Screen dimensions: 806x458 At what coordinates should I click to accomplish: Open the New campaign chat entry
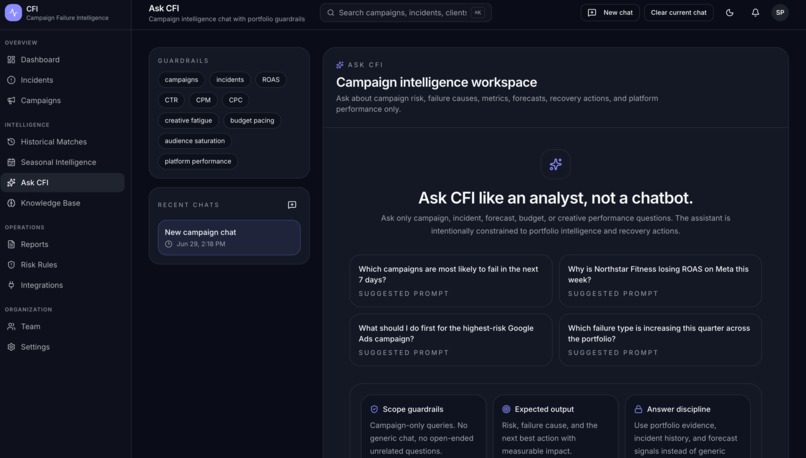pos(229,237)
